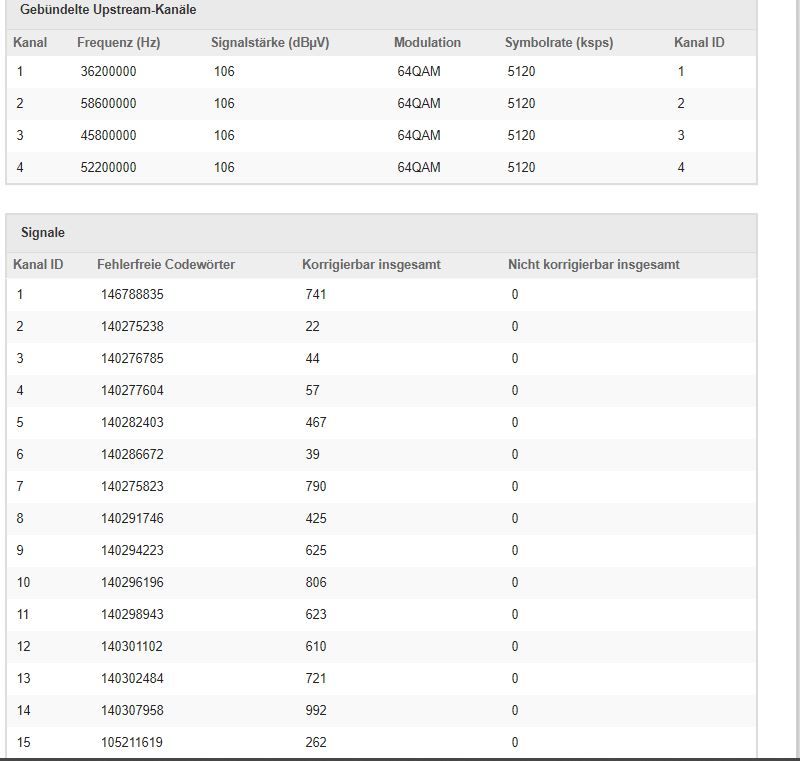Select the codeword count 146788835
This screenshot has height=761, width=800.
[x=132, y=295]
